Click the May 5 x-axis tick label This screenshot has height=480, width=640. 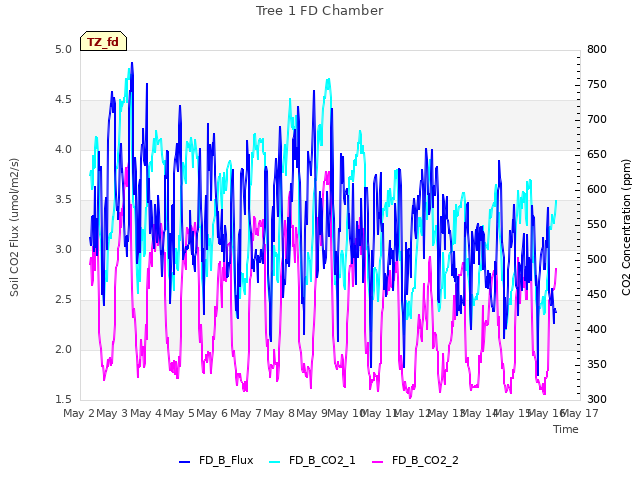(x=179, y=413)
